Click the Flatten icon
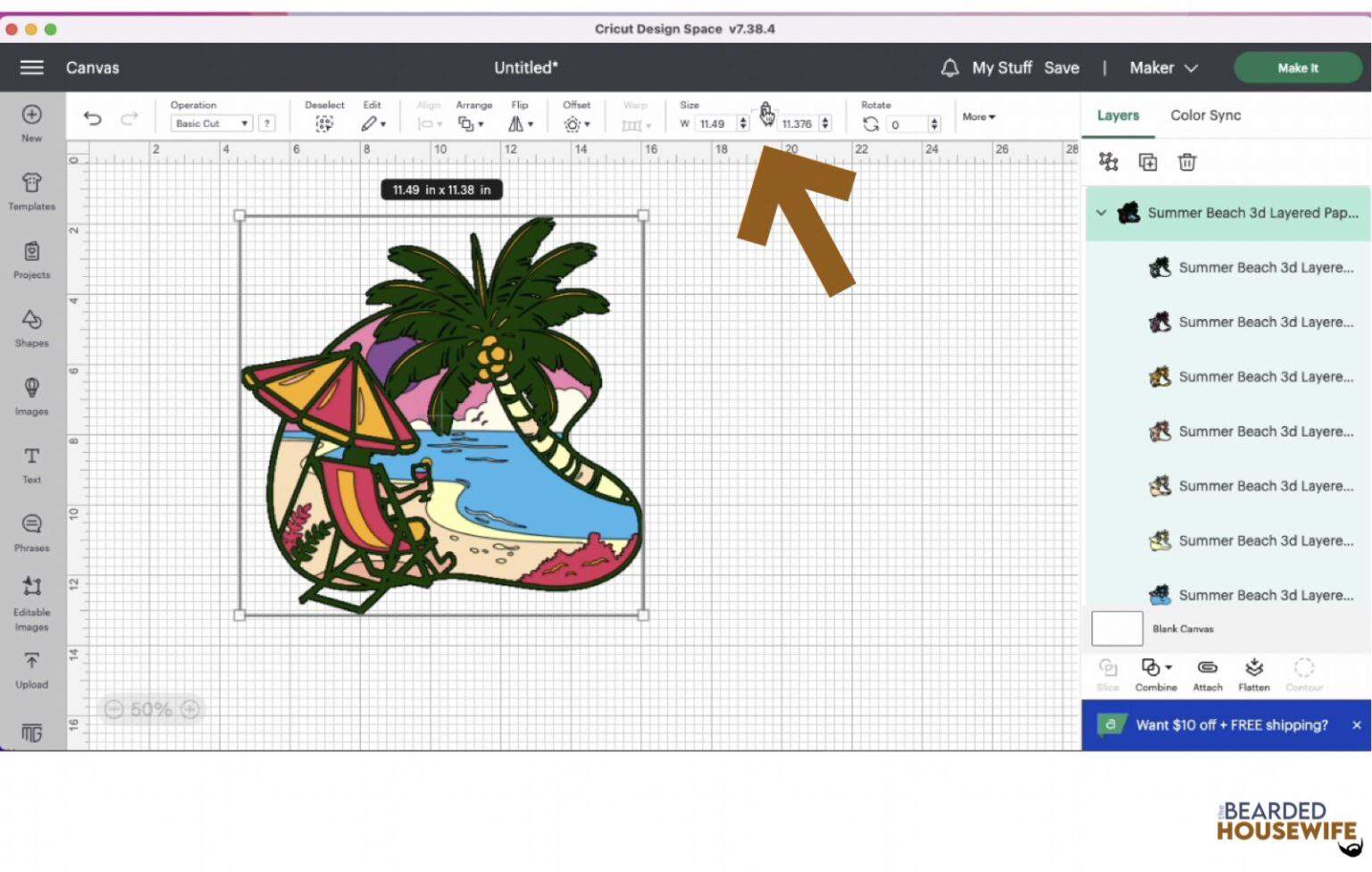1372x872 pixels. 1253,674
